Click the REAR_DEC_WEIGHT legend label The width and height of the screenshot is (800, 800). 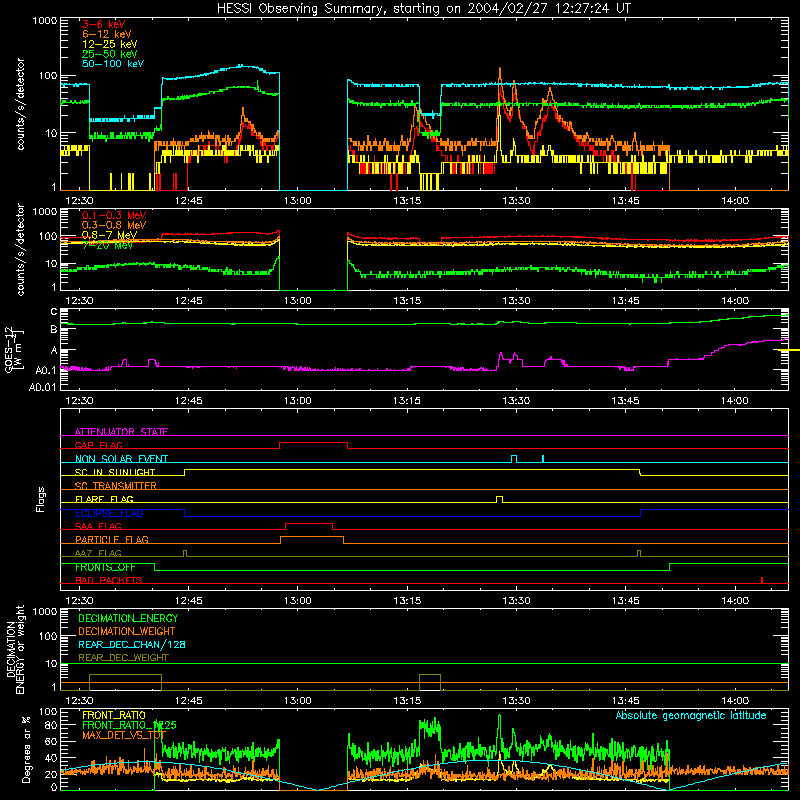pos(123,658)
